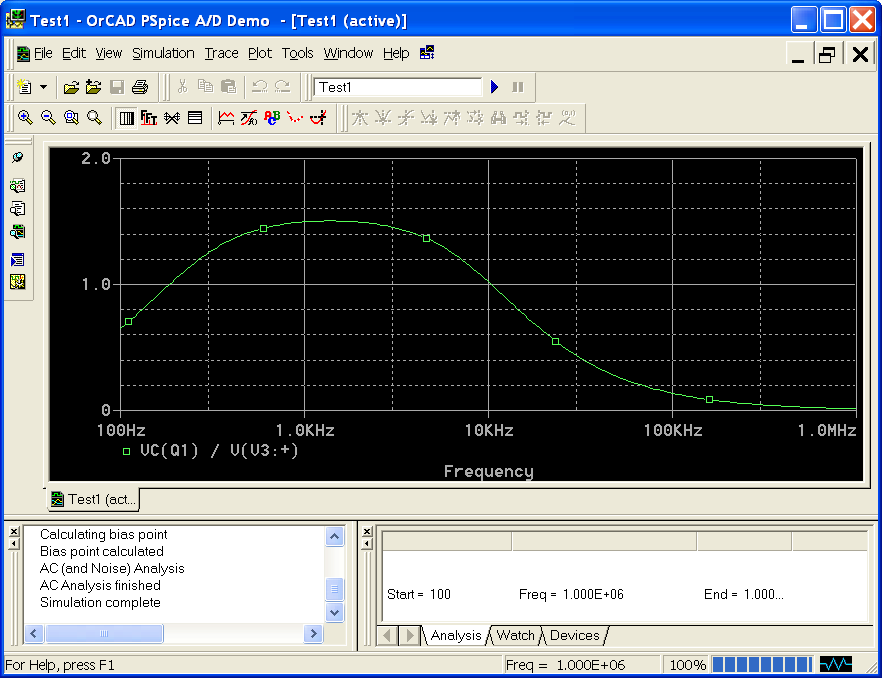Click the Add Trace icon
The width and height of the screenshot is (882, 678).
pos(226,118)
